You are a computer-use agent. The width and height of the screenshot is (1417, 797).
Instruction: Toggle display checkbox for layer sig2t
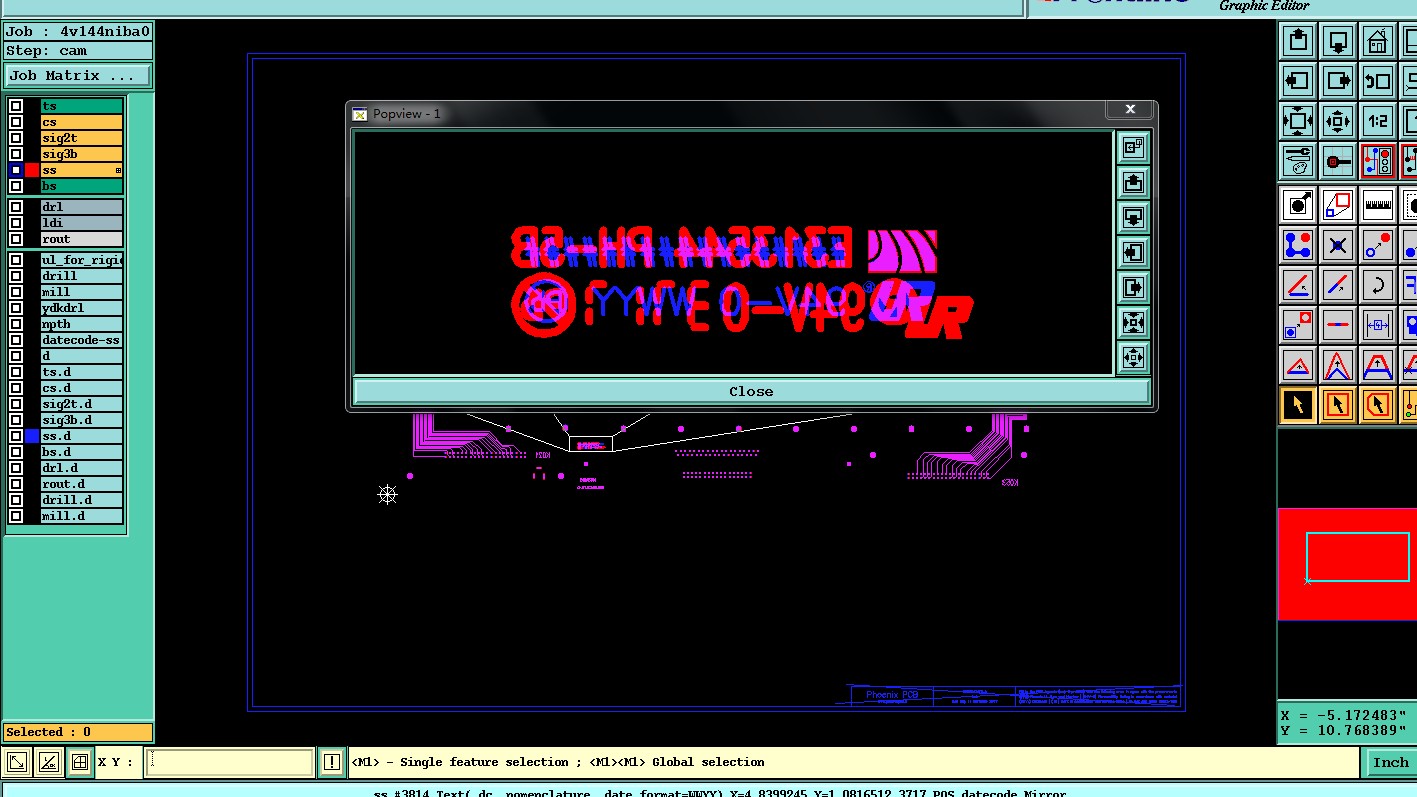(16, 138)
